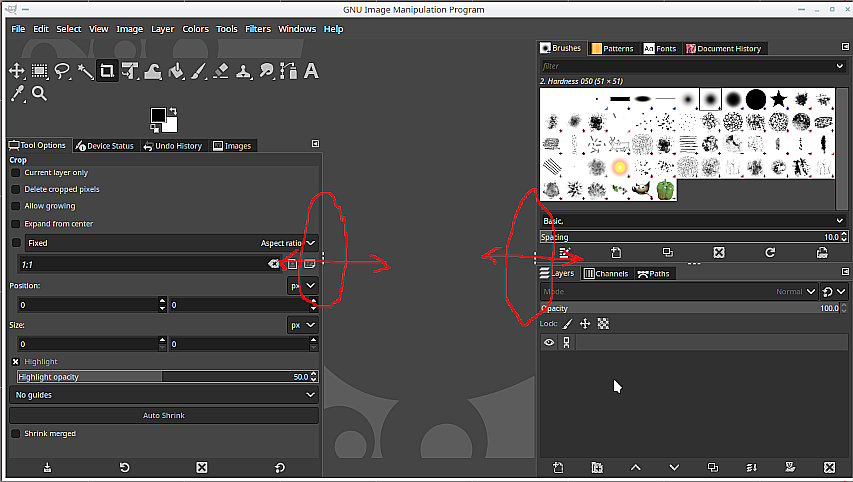The width and height of the screenshot is (853, 482).
Task: Select the Clone stamp tool
Action: 244,71
